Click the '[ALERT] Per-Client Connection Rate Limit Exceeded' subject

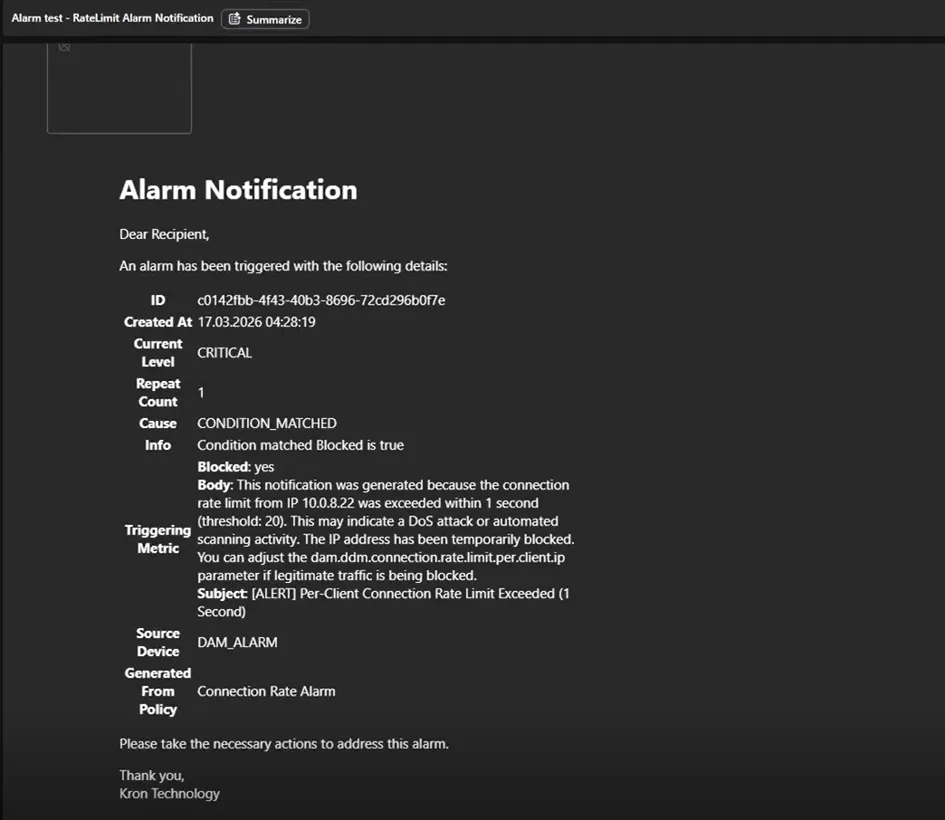(x=403, y=593)
